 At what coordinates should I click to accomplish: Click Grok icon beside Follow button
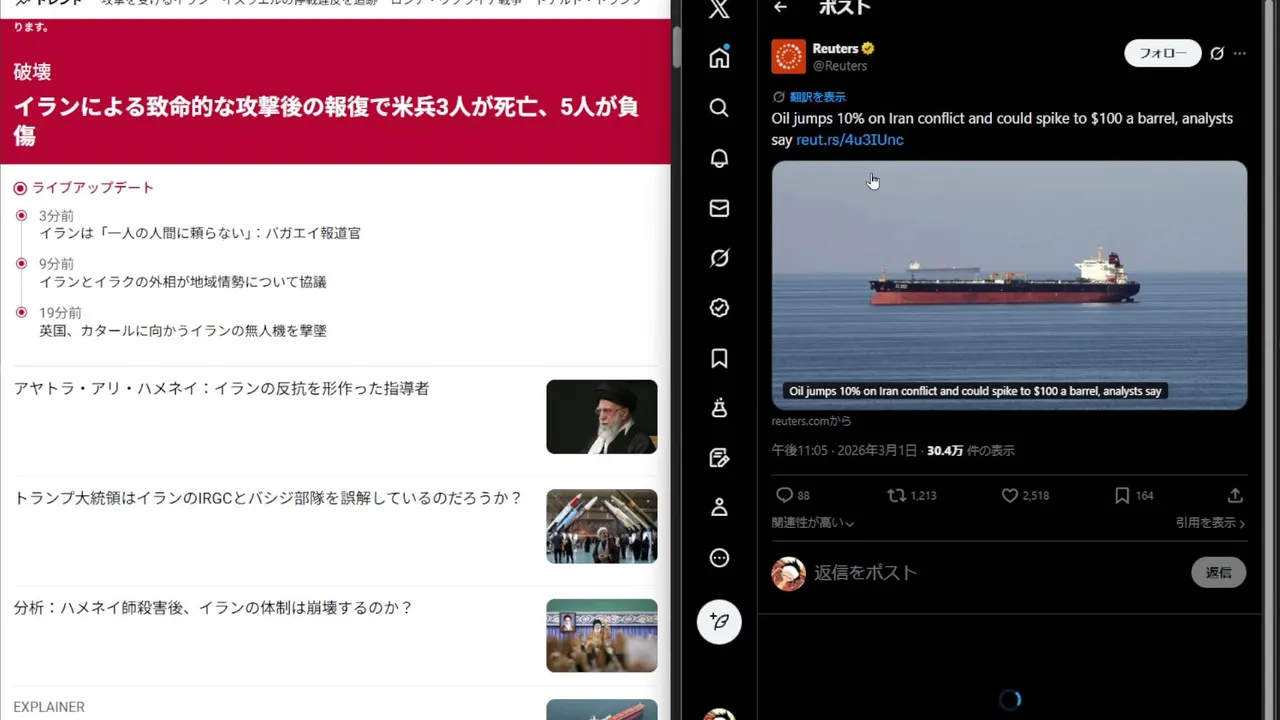coord(1217,53)
